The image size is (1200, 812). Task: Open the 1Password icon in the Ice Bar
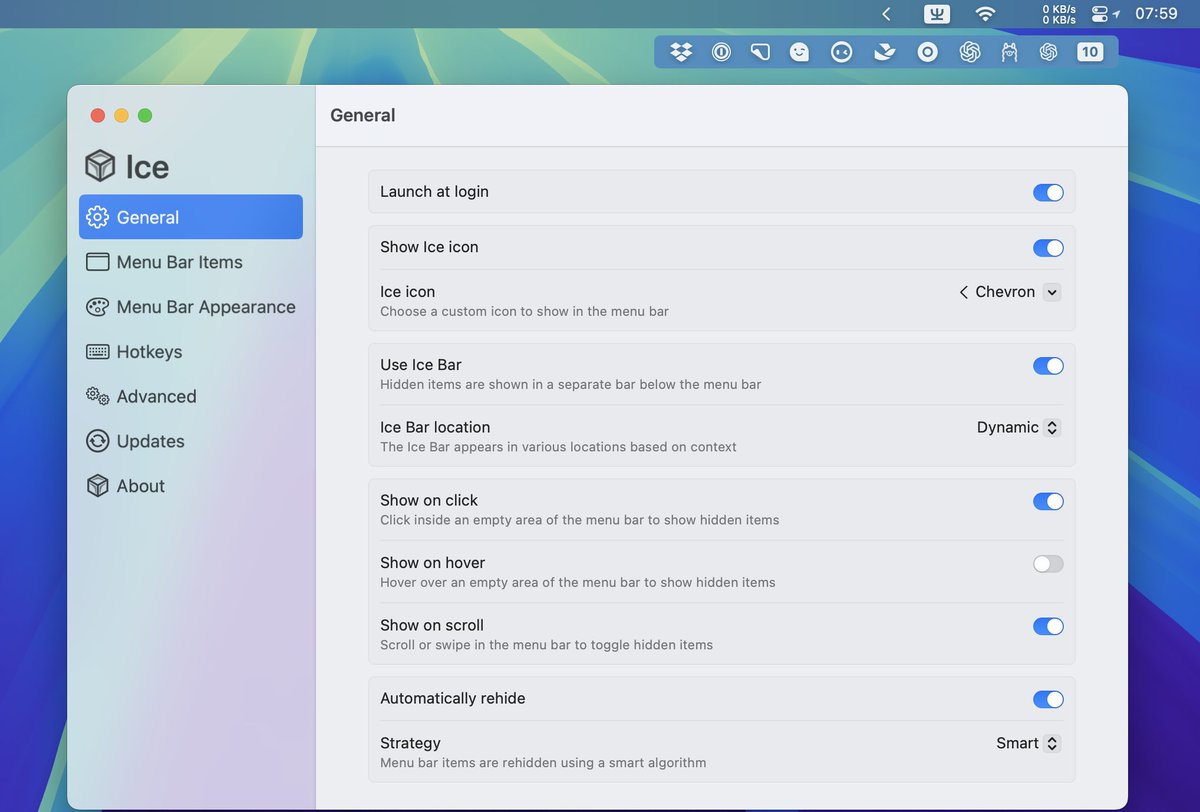tap(721, 52)
